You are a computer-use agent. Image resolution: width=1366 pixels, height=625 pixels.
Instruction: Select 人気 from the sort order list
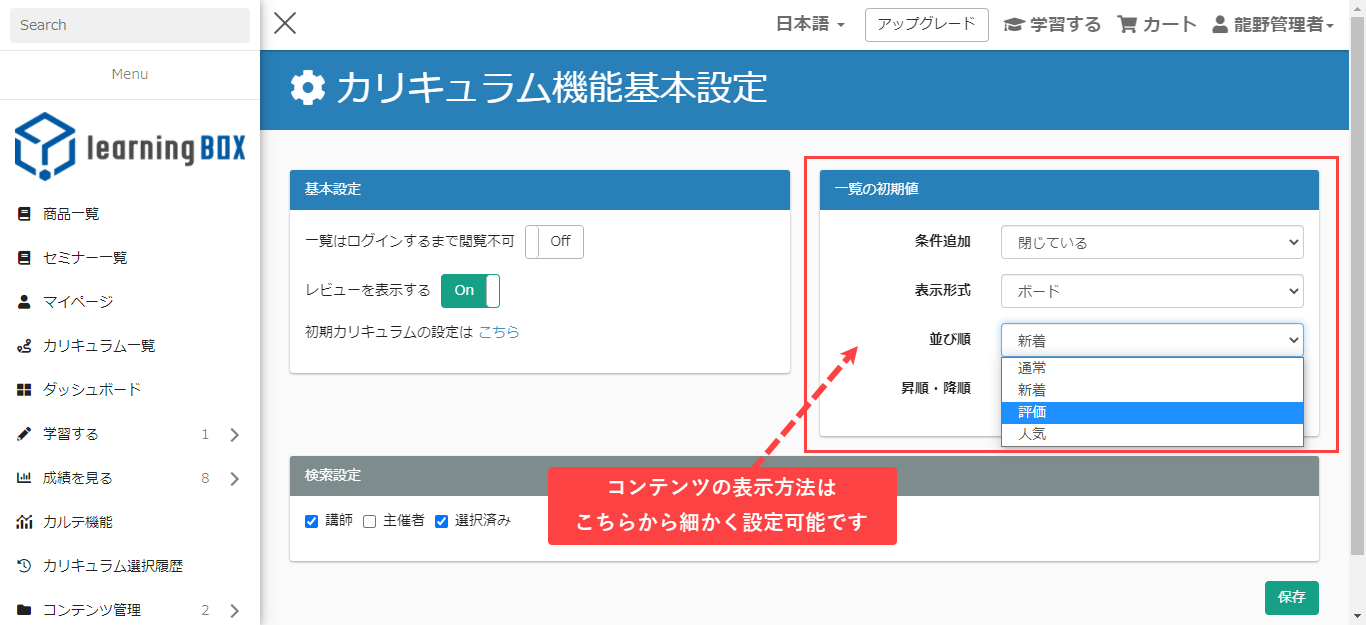1032,435
